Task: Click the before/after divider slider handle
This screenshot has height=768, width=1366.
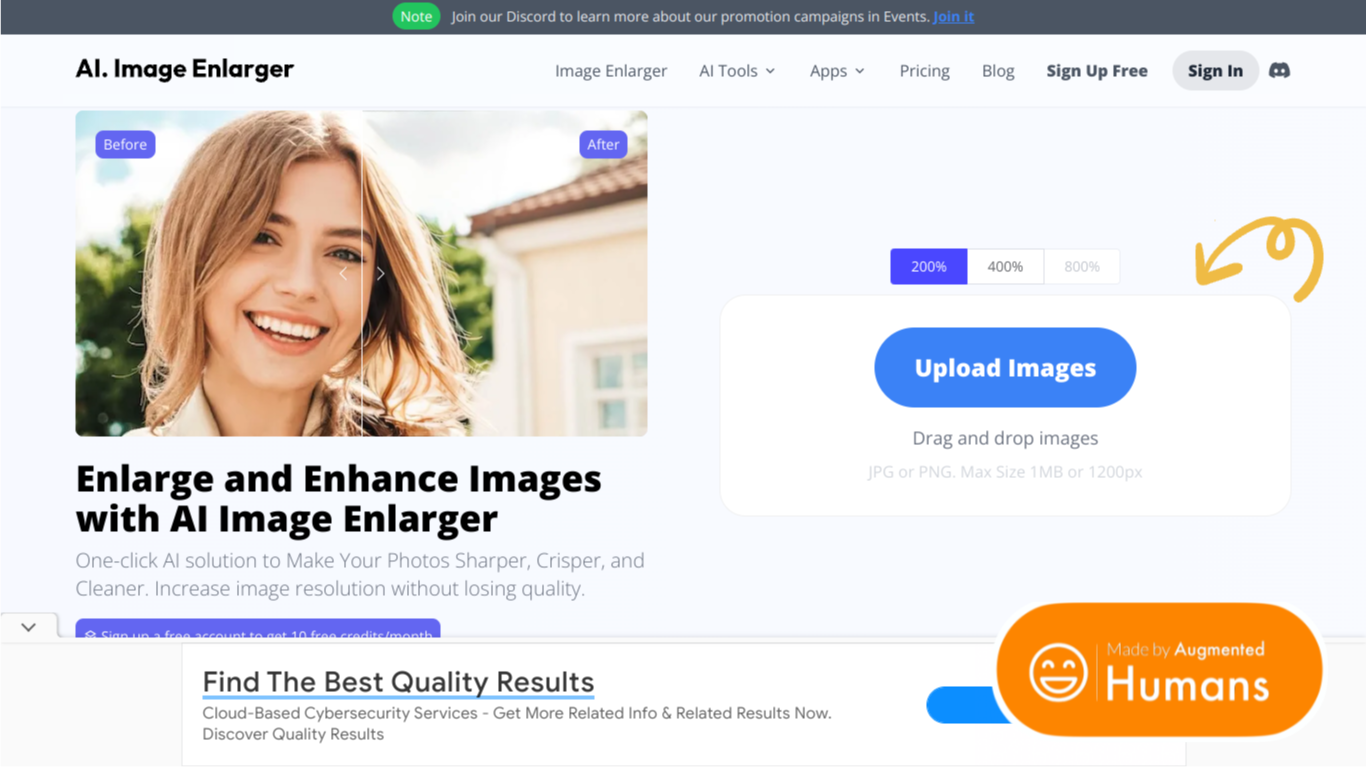Action: coord(362,273)
